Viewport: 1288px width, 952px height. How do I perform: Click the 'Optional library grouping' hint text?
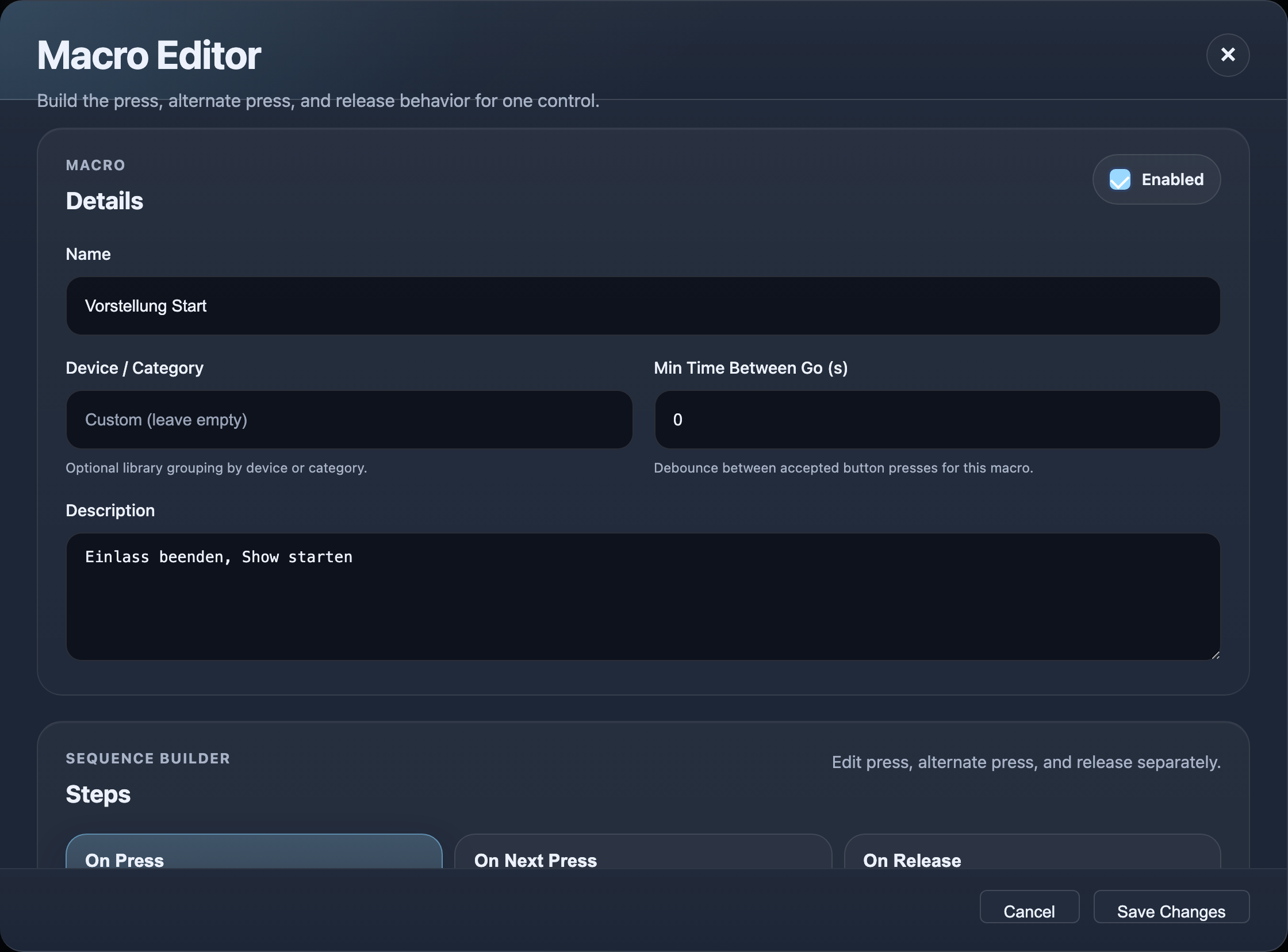point(216,468)
